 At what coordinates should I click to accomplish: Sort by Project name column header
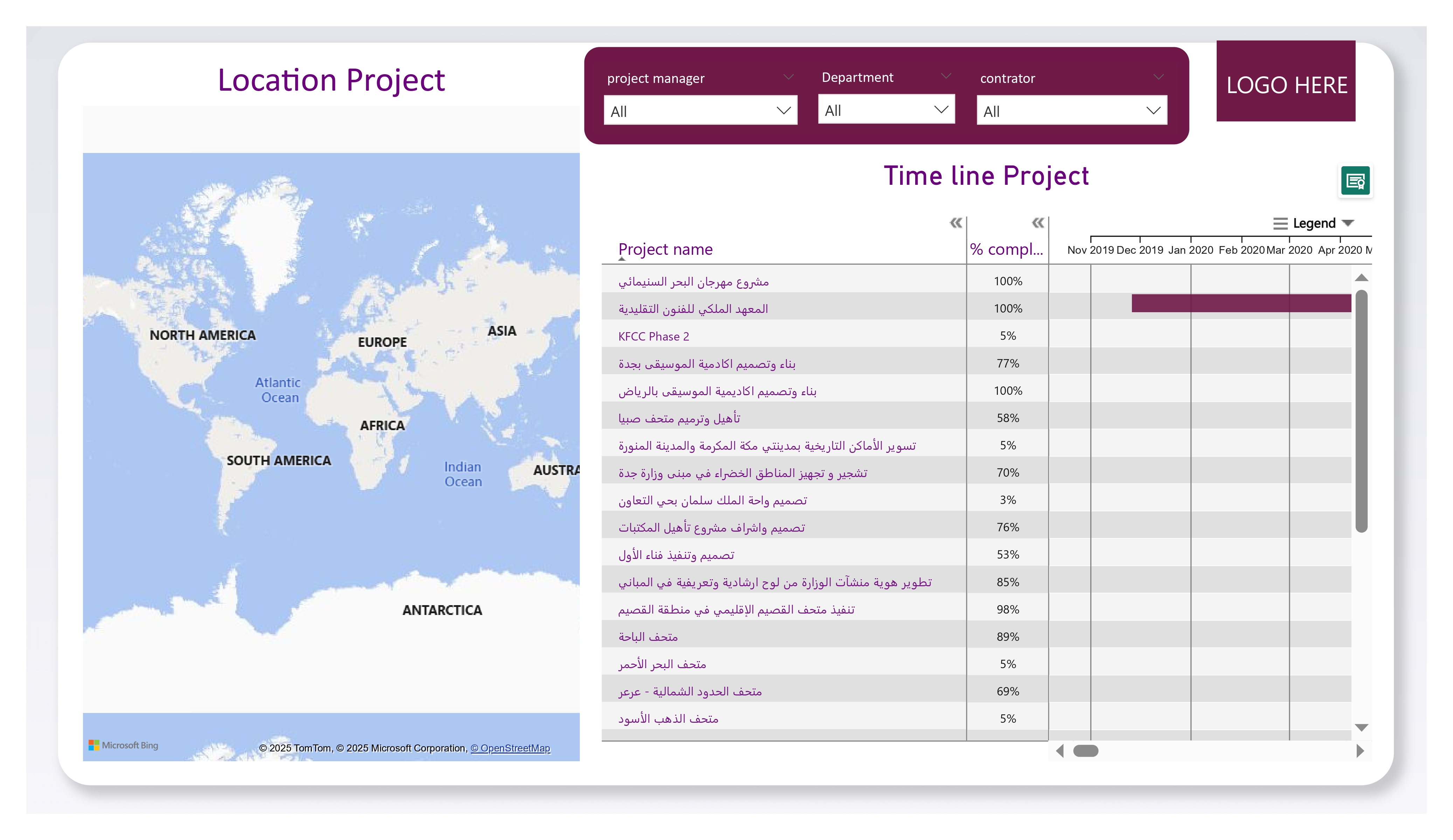pos(665,249)
